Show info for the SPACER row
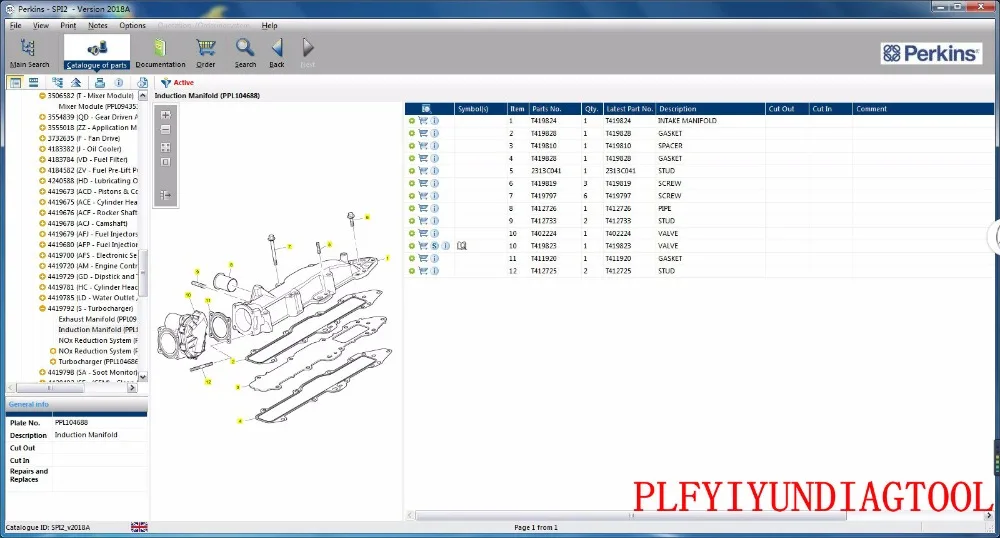The width and height of the screenshot is (1000, 538). (435, 146)
